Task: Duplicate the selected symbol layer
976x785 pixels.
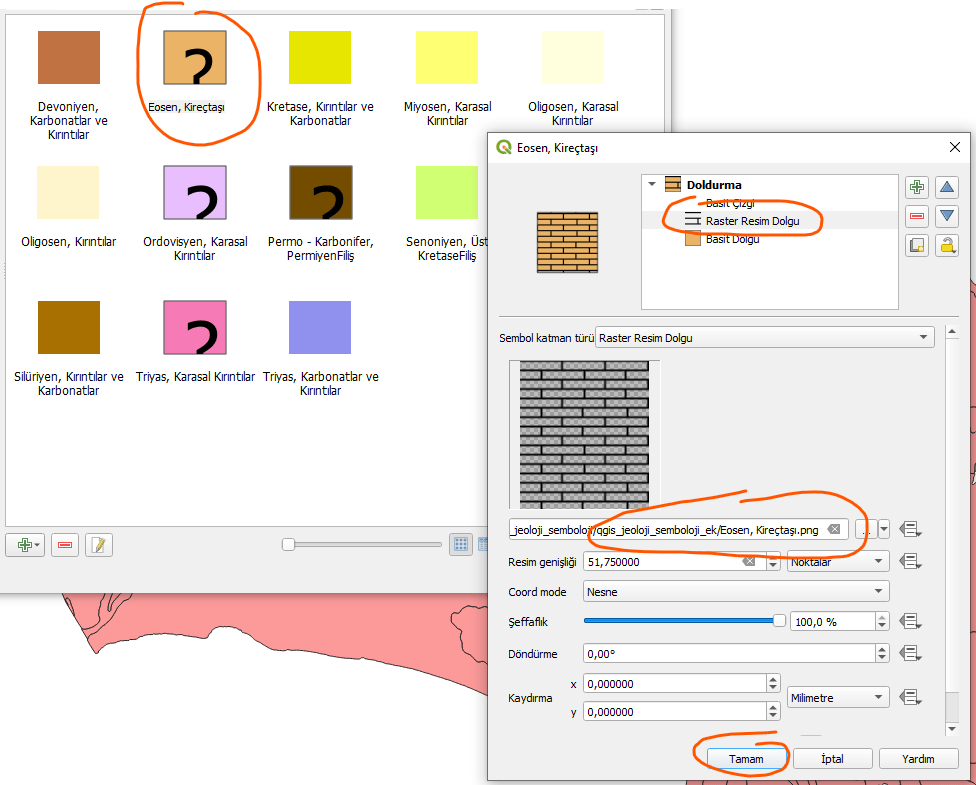Action: click(x=916, y=245)
